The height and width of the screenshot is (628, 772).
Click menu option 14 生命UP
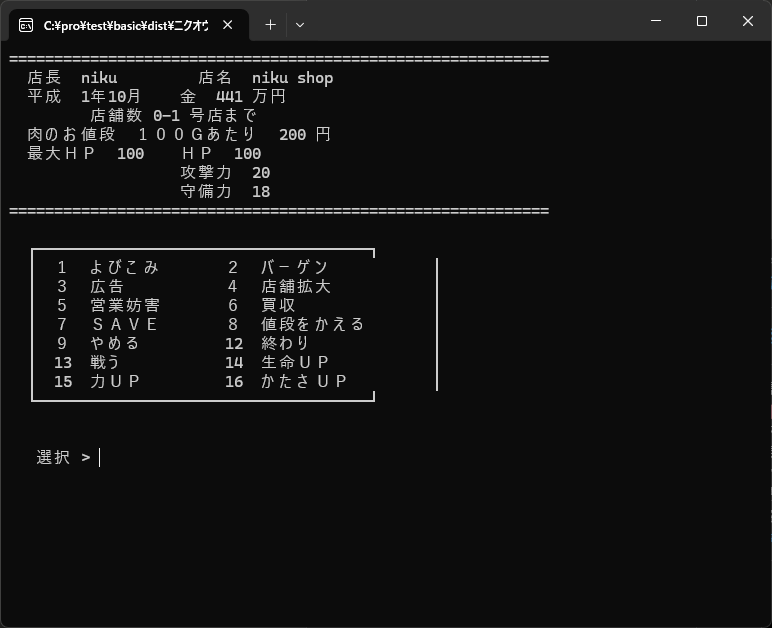[277, 362]
